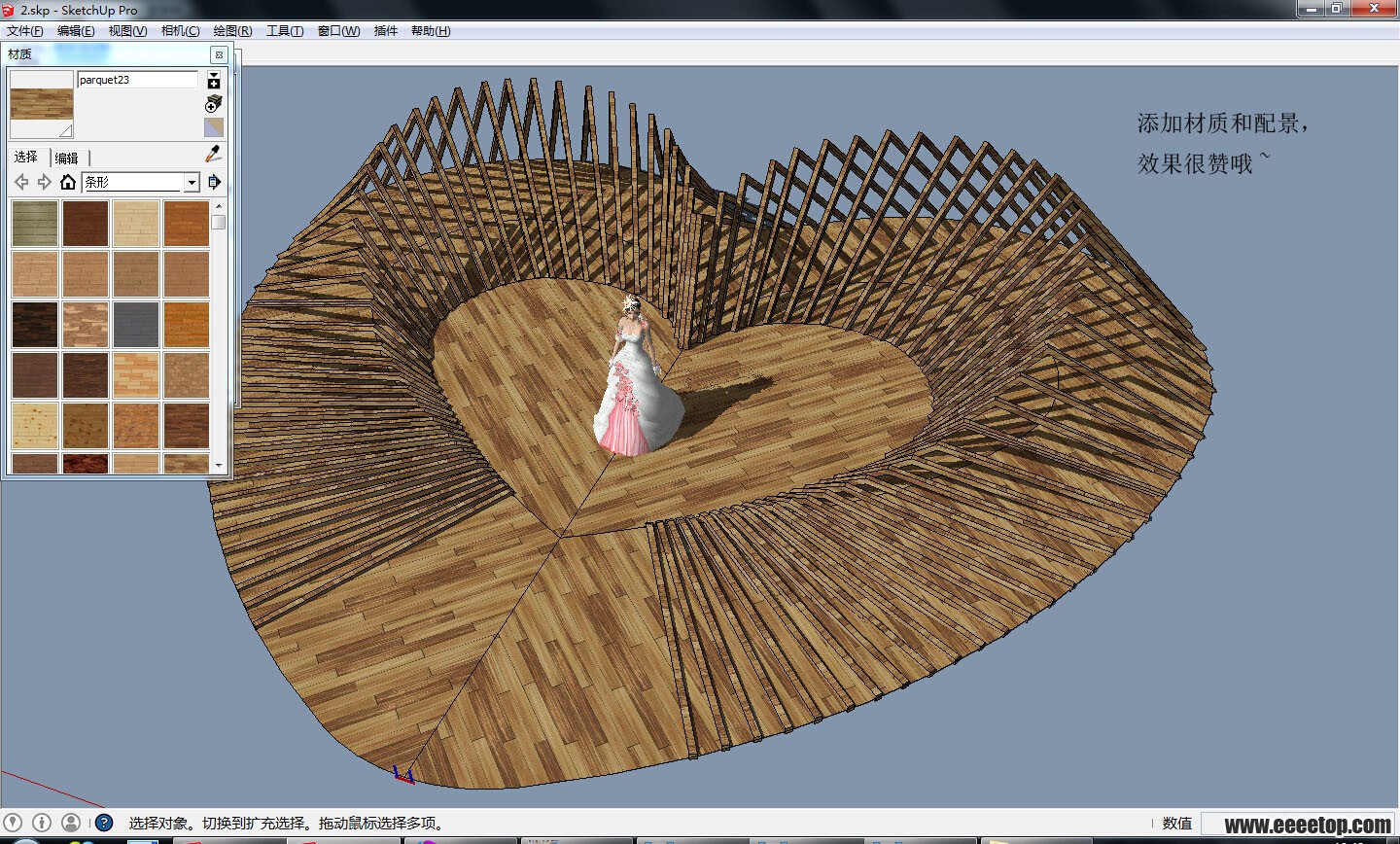The width and height of the screenshot is (1400, 844).
Task: Open the 视图(V) menu
Action: click(127, 31)
